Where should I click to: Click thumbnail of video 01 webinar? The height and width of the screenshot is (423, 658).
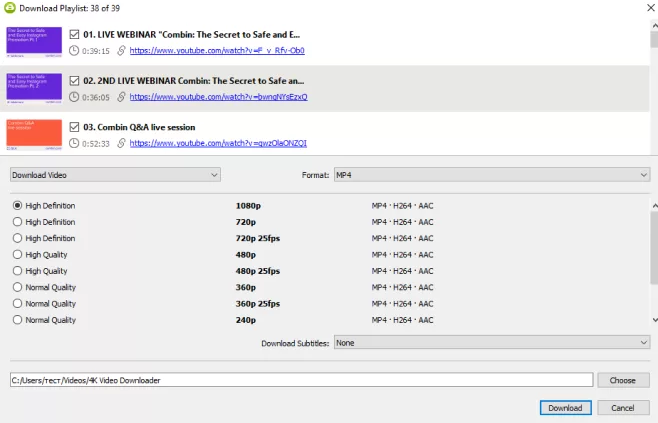point(34,42)
